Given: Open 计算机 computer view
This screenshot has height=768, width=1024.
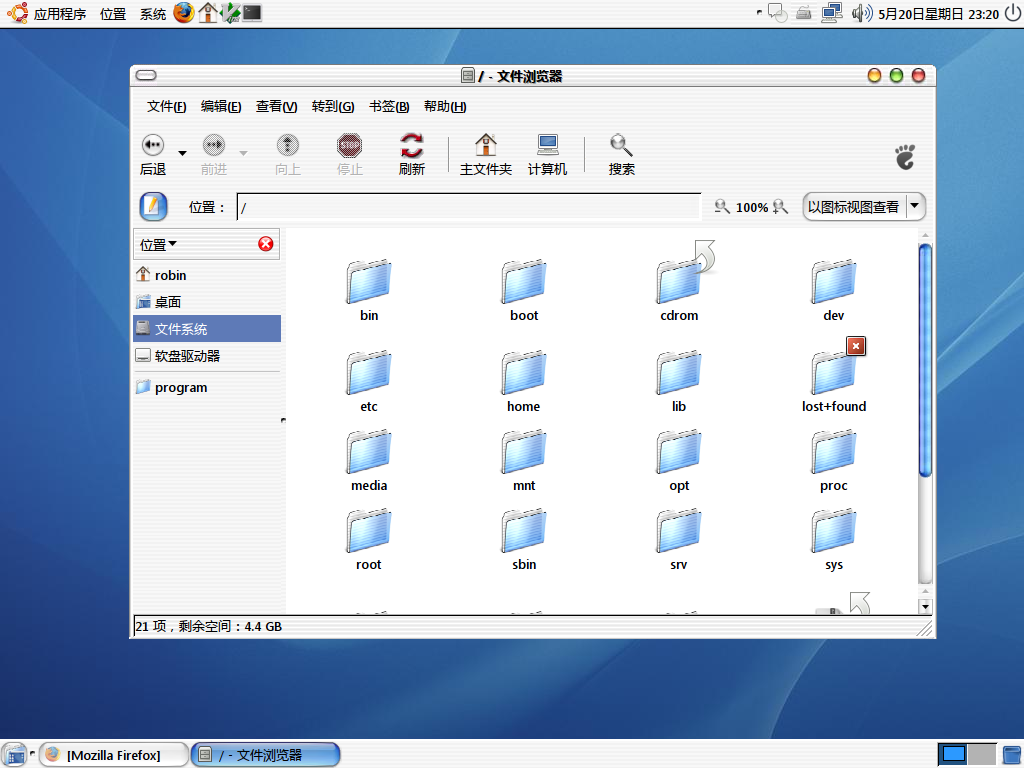Looking at the screenshot, I should (547, 155).
